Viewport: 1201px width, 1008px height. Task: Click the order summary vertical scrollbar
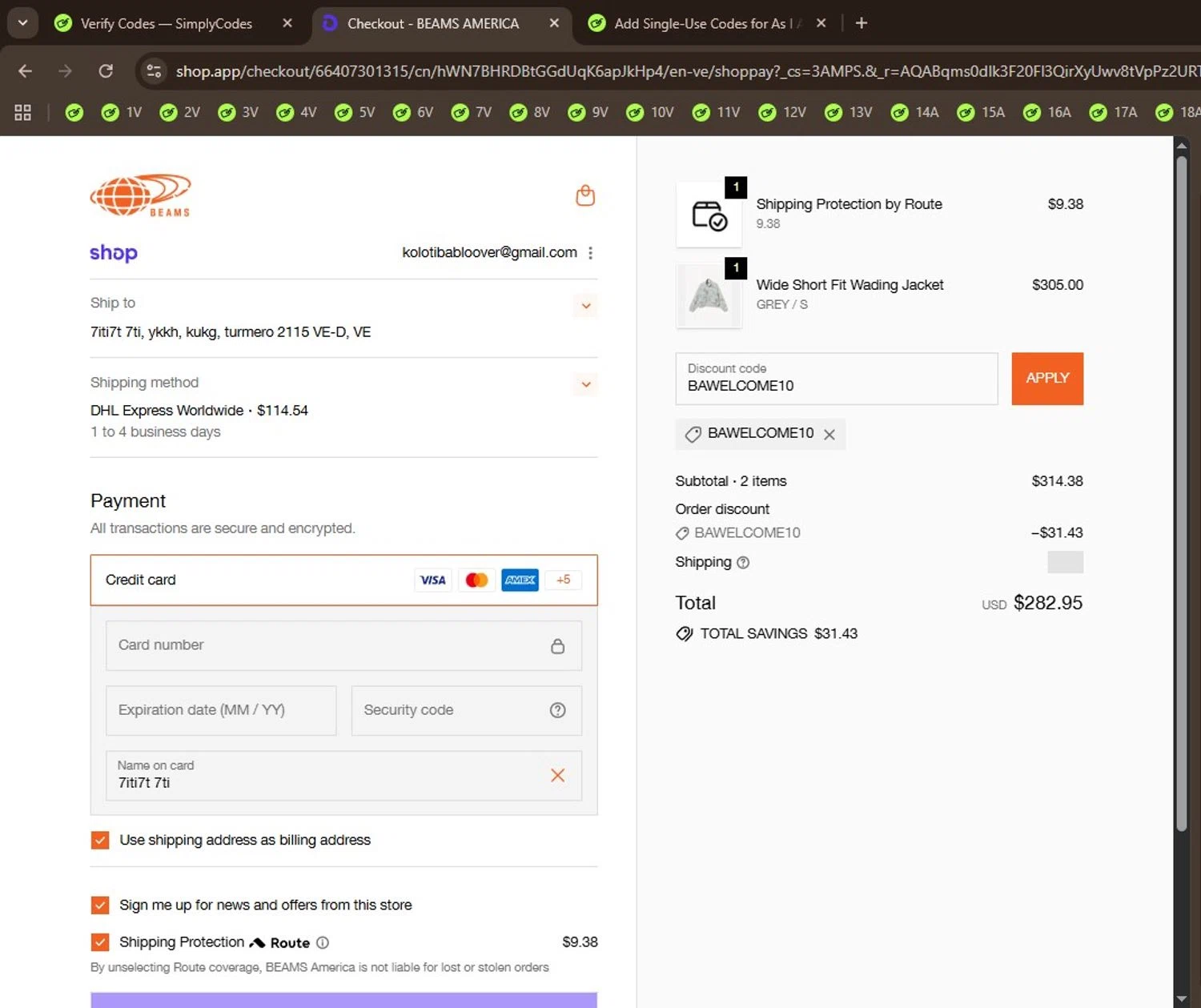click(x=1181, y=492)
